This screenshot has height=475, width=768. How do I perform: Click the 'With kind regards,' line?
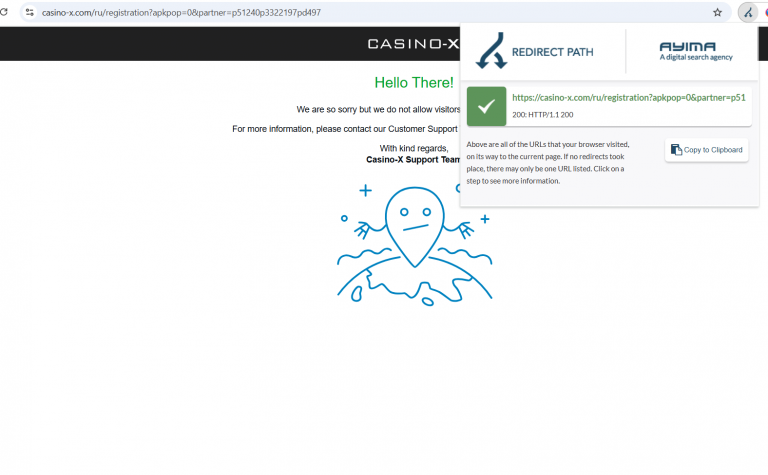coord(414,148)
